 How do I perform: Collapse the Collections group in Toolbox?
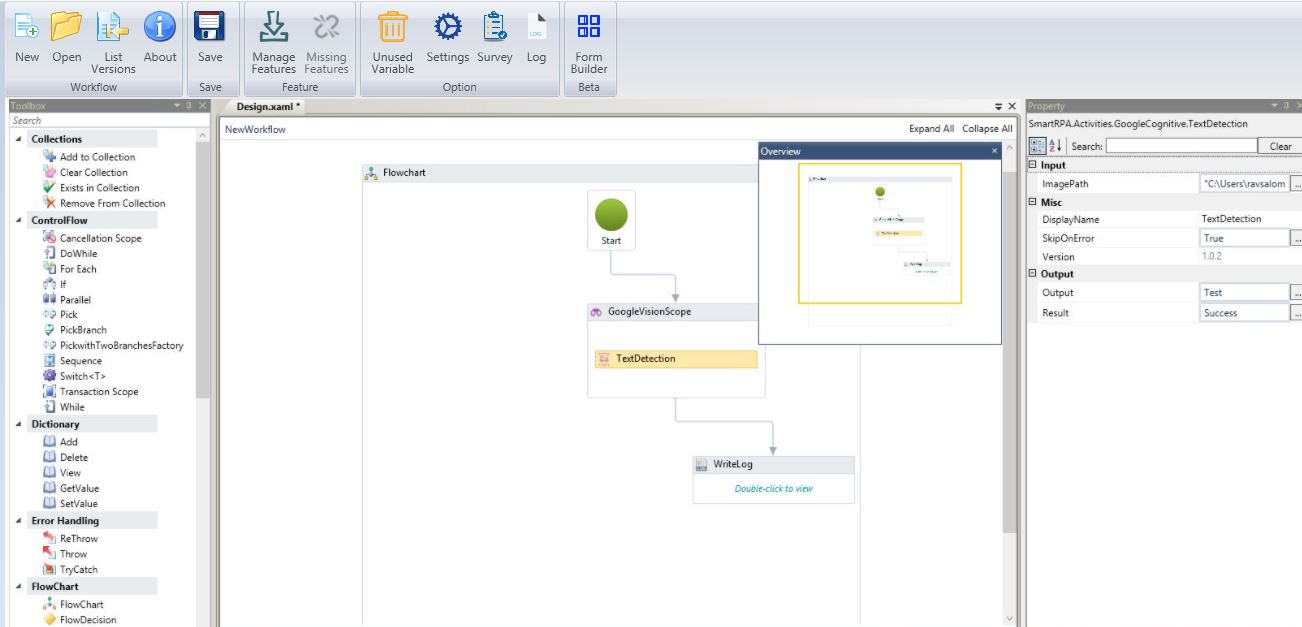(19, 139)
